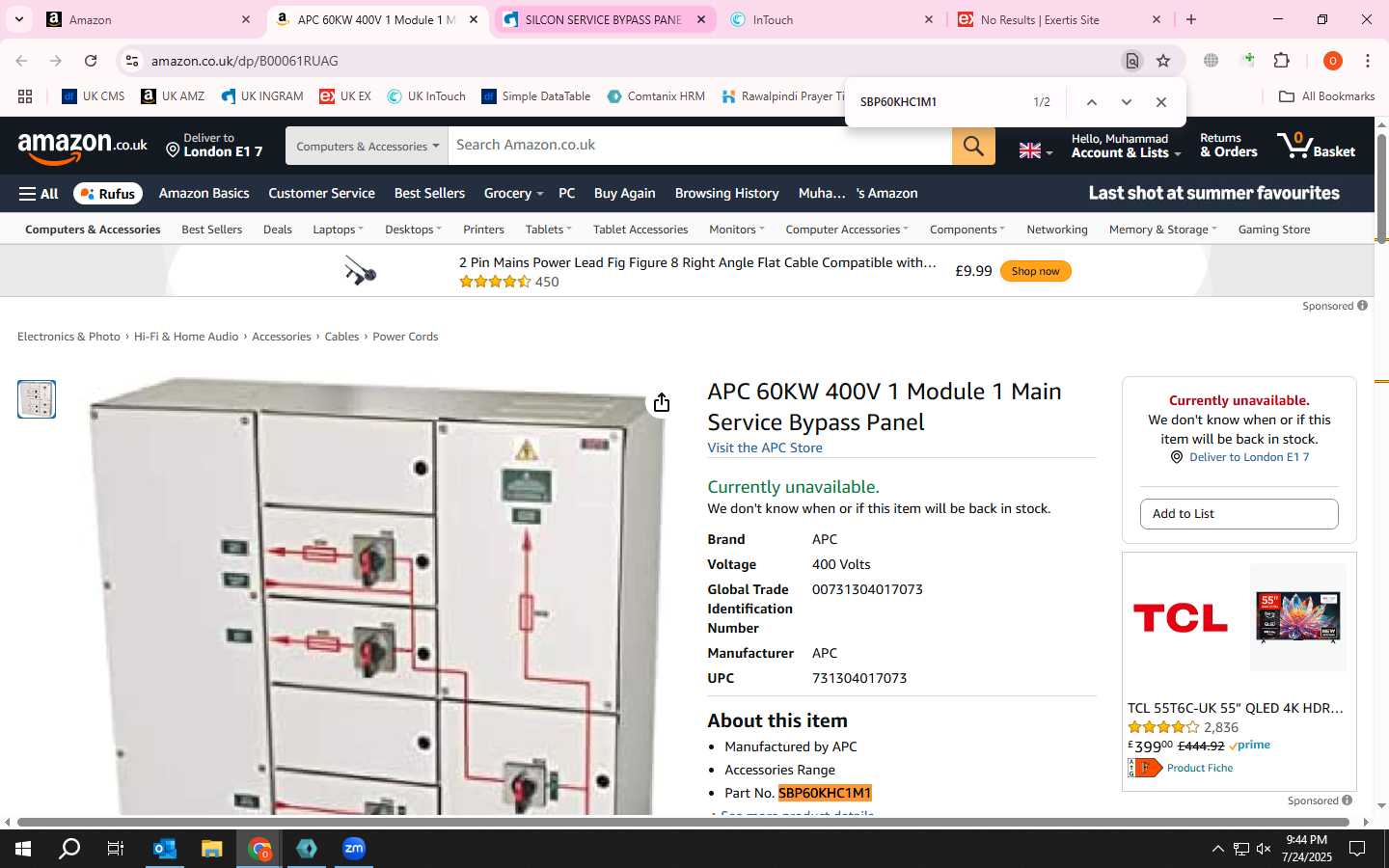This screenshot has width=1389, height=868.
Task: Follow the Visit the APC Store link
Action: pos(765,448)
